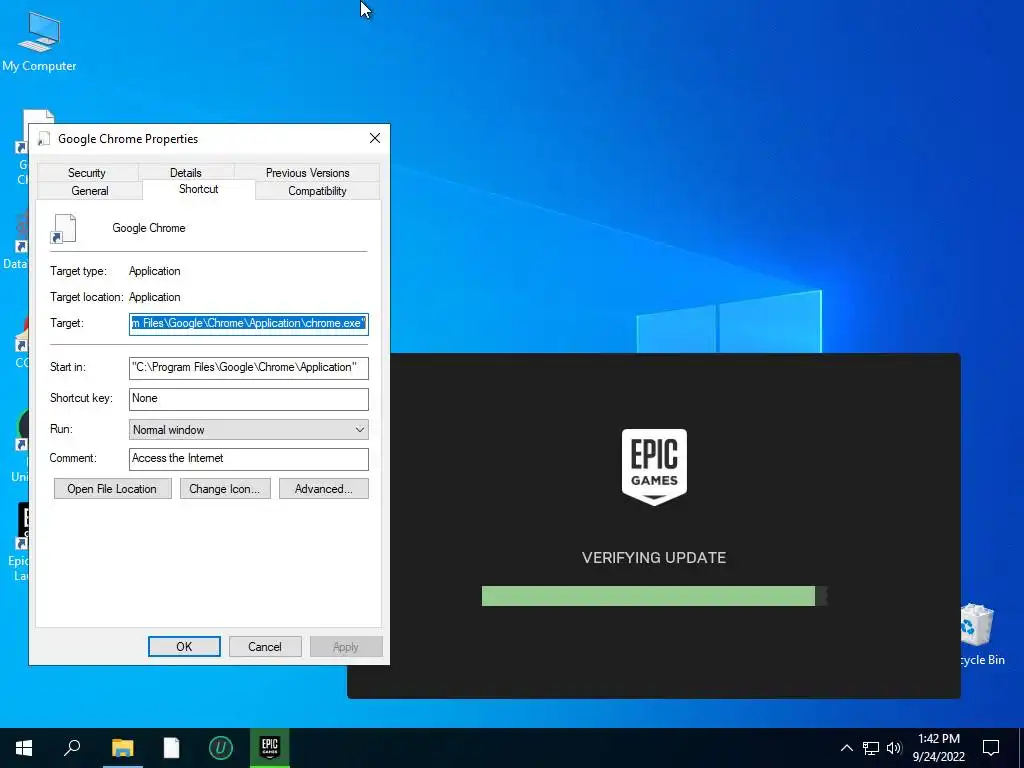The image size is (1024, 768).
Task: Click Open File Location button
Action: tap(112, 488)
